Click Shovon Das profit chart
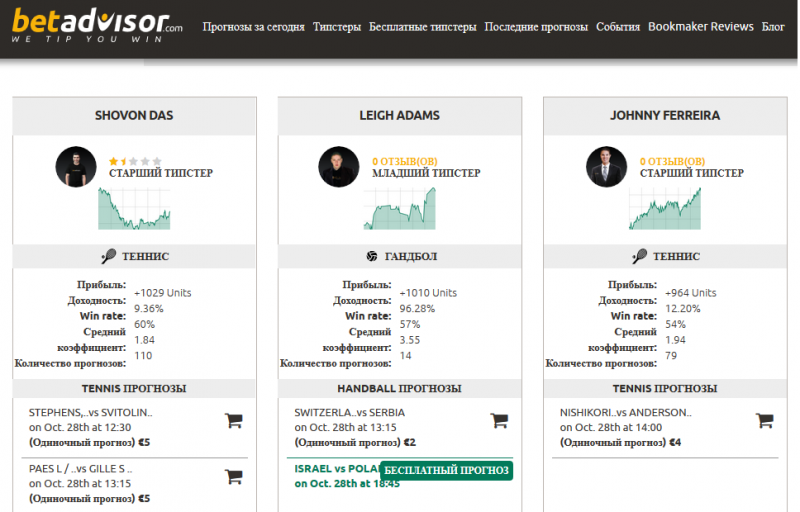The image size is (800, 512). [134, 209]
